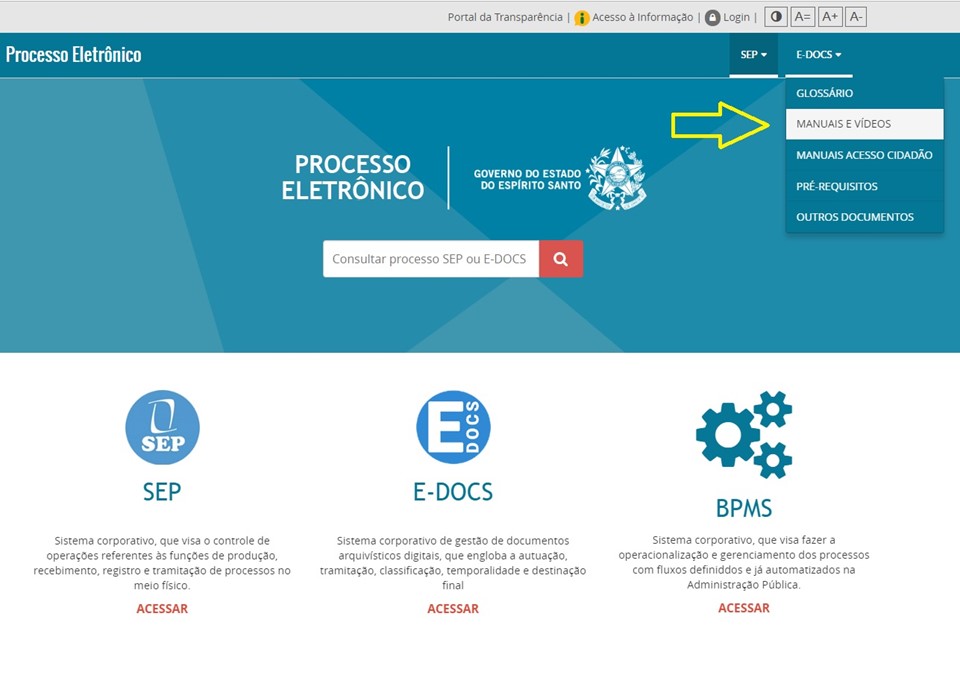Click the red search magnifier button

(x=561, y=259)
